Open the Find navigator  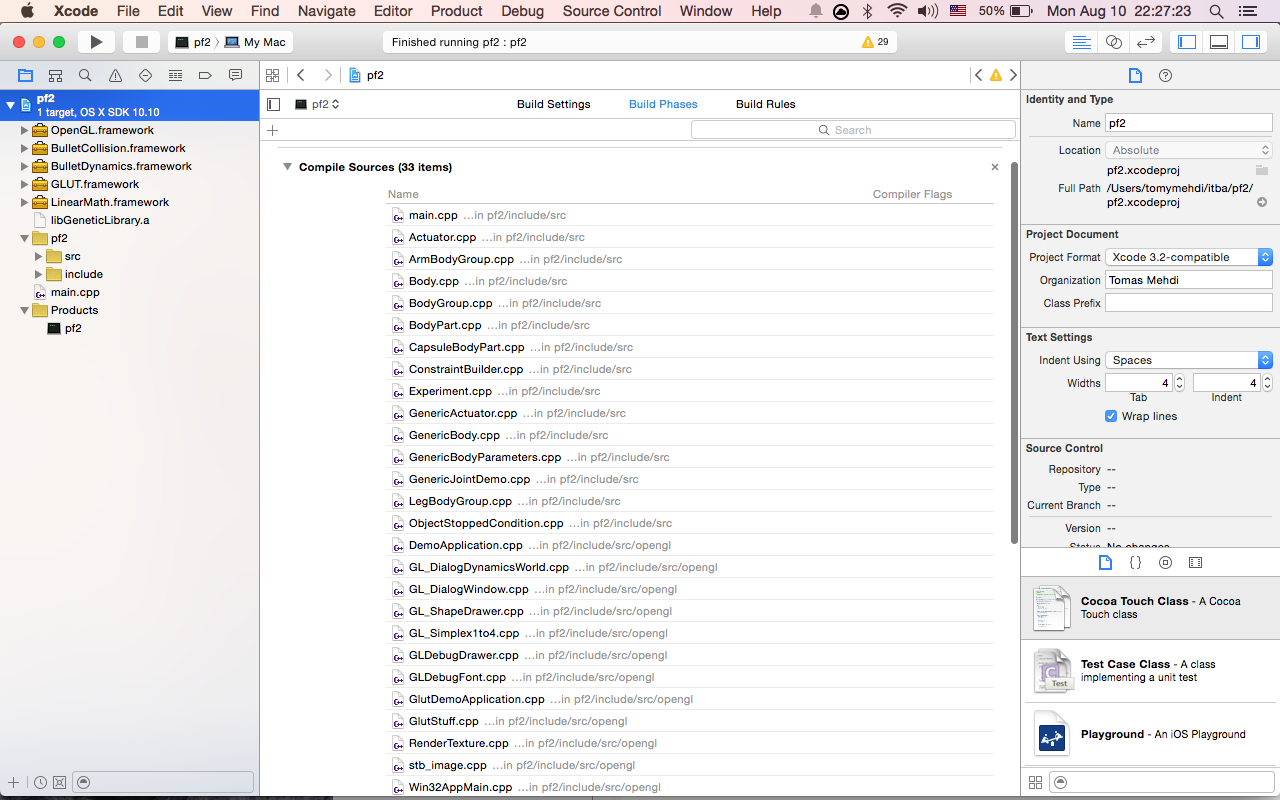pos(85,75)
